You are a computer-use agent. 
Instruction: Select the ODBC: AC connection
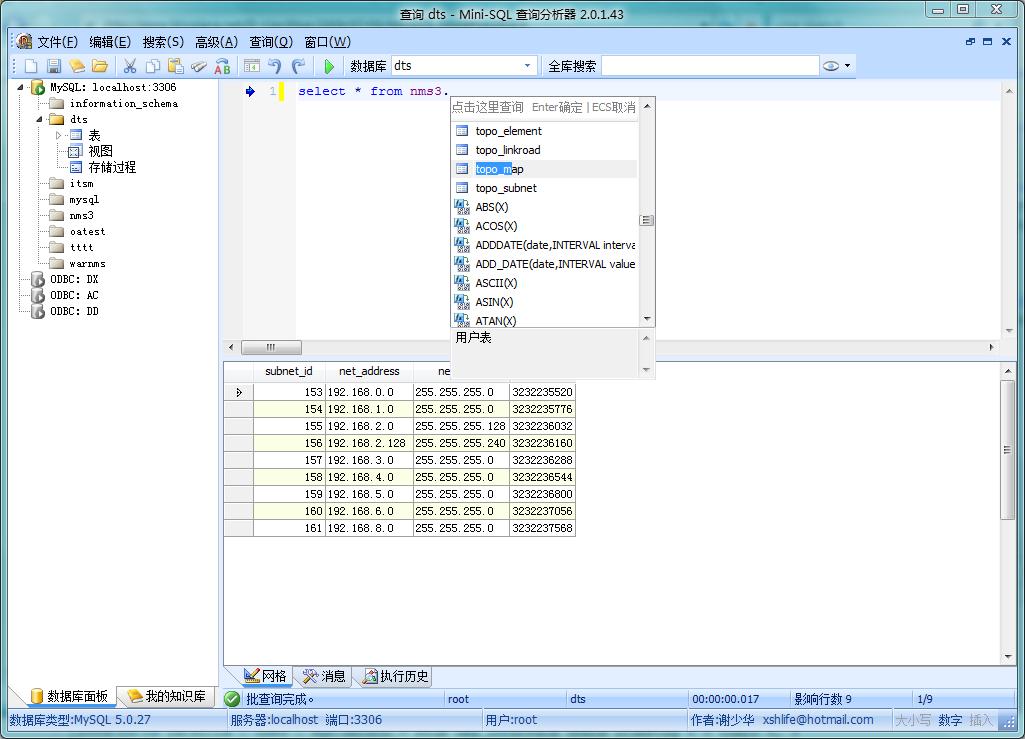click(74, 296)
